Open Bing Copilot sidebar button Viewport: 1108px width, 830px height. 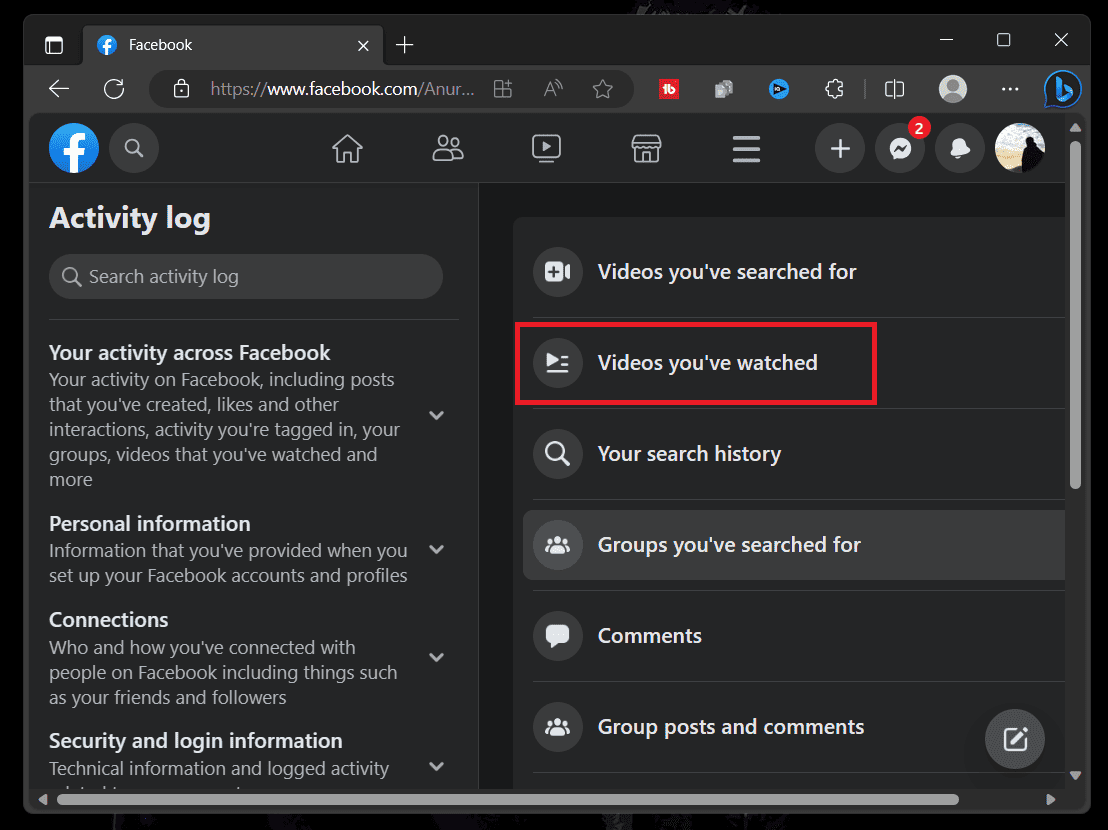coord(1063,89)
